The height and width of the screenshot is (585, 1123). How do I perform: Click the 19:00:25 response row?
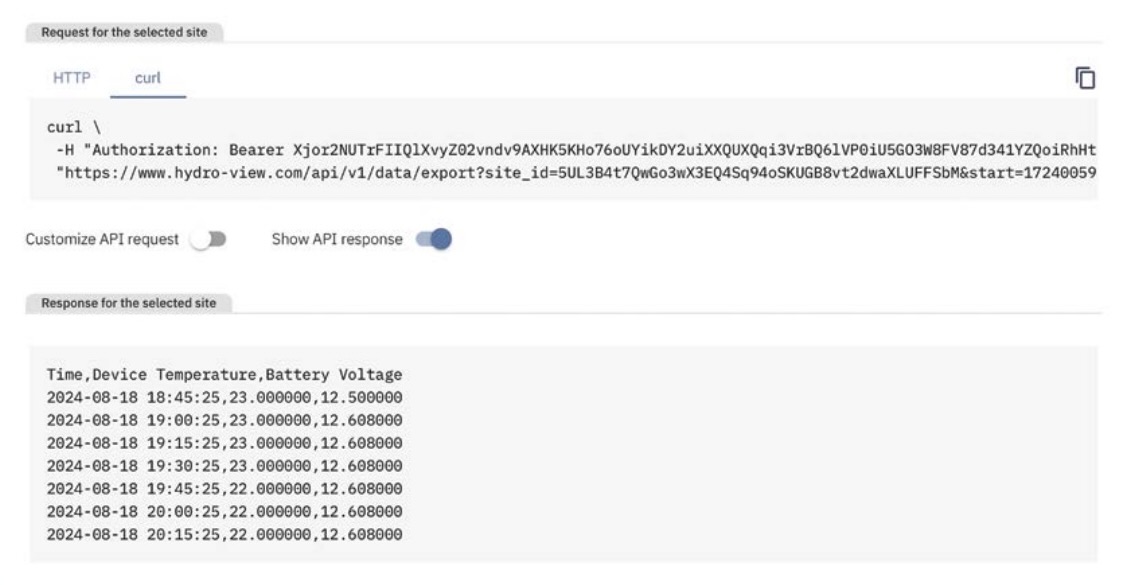224,420
